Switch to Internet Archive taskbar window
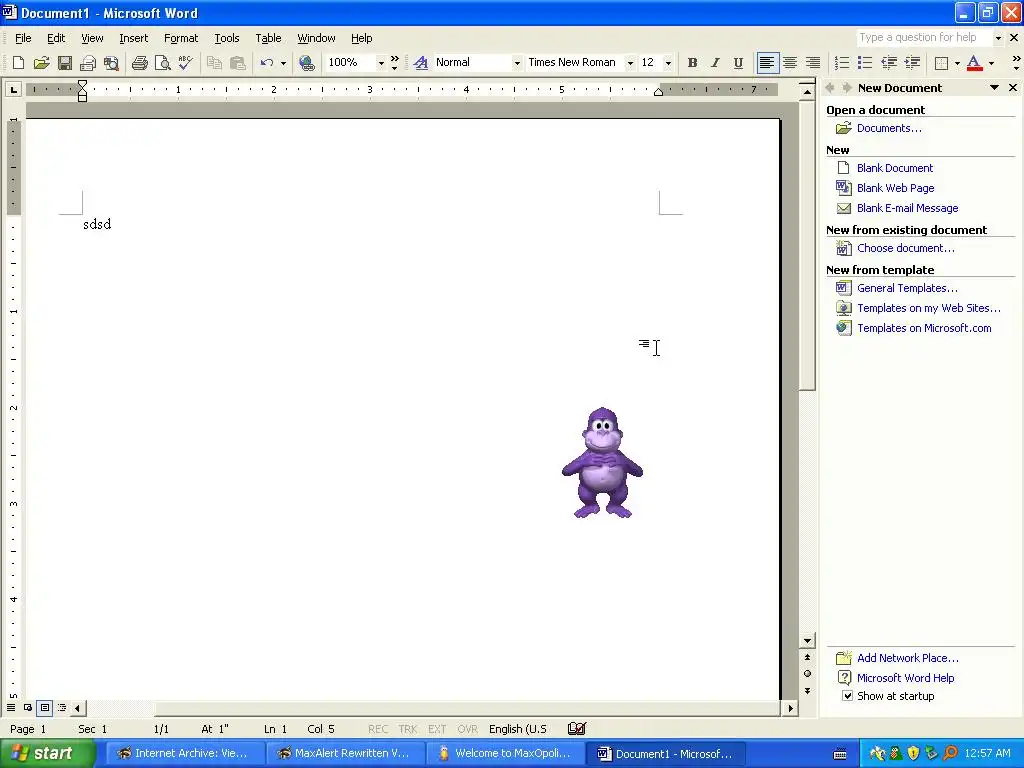The height and width of the screenshot is (768, 1024). (x=184, y=754)
